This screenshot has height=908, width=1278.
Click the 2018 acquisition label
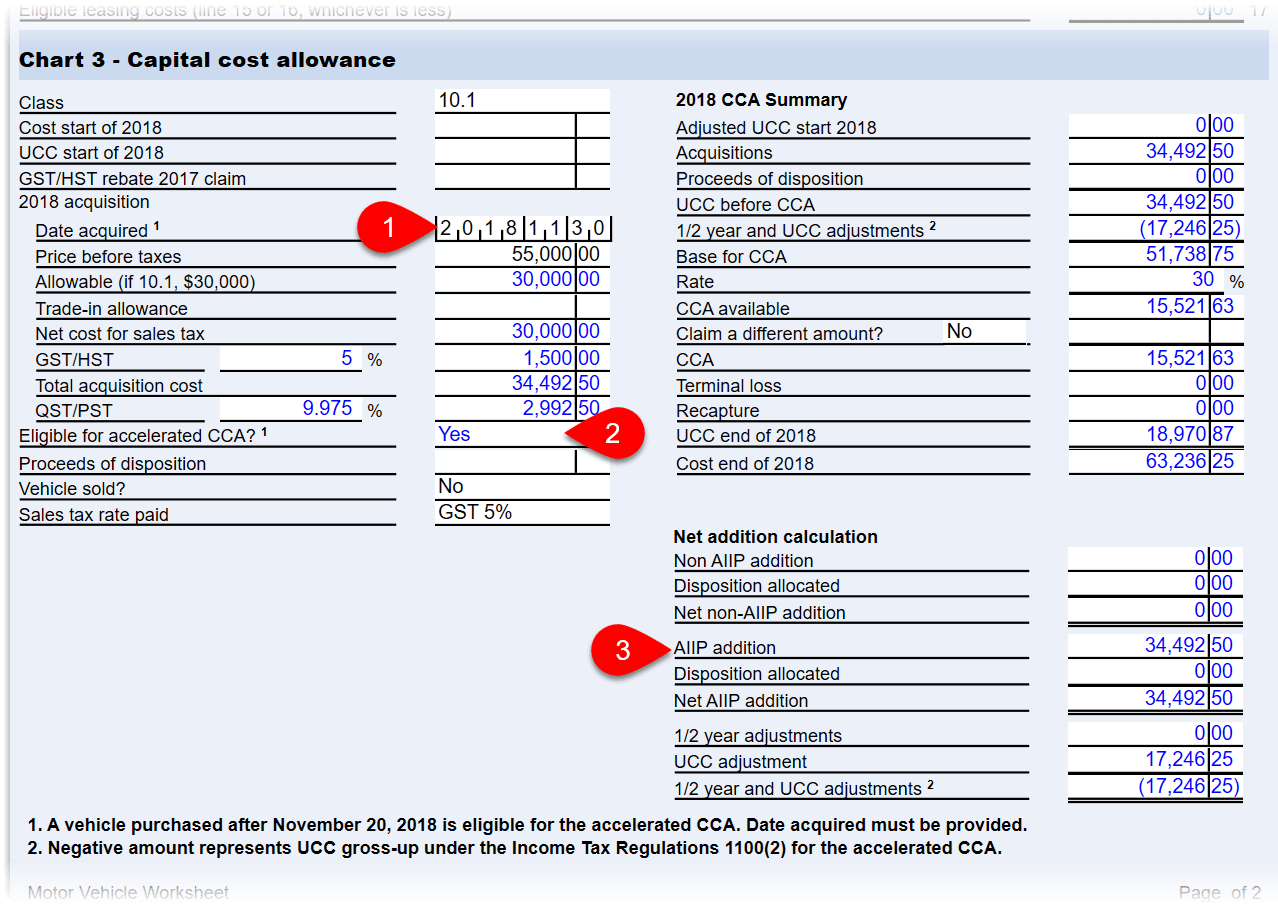tap(84, 203)
